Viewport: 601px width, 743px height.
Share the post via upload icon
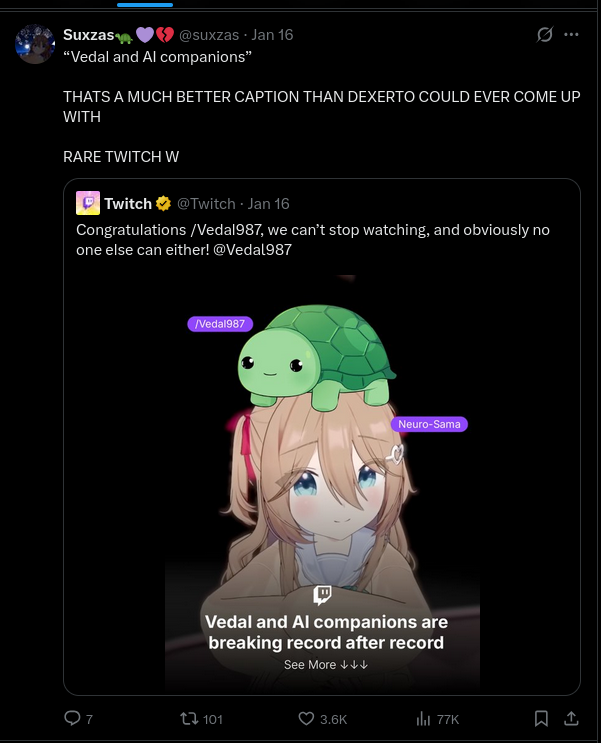(571, 718)
